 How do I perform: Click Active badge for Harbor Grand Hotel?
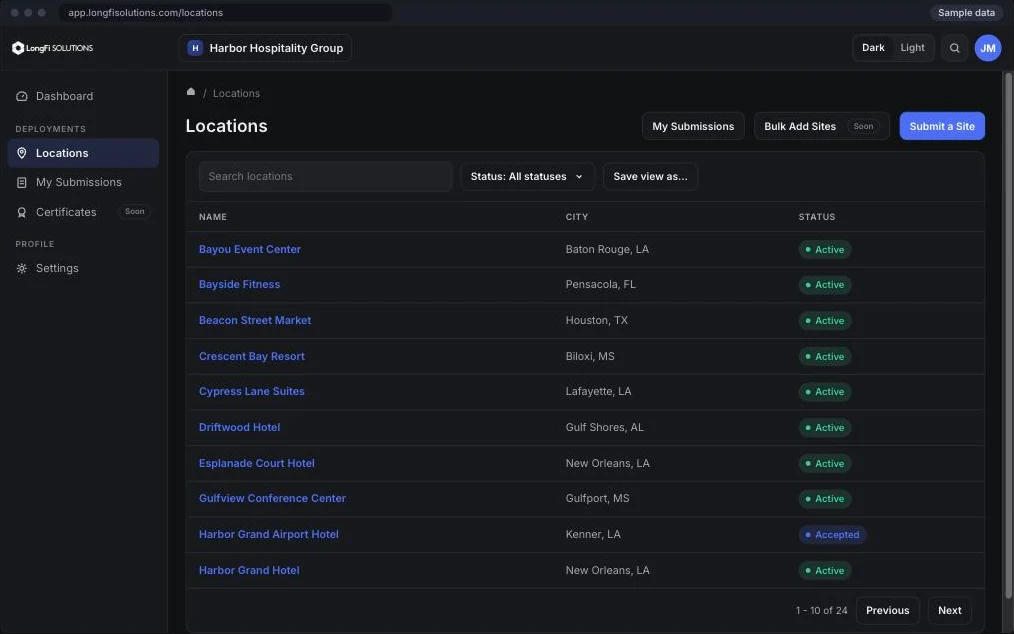pos(825,571)
